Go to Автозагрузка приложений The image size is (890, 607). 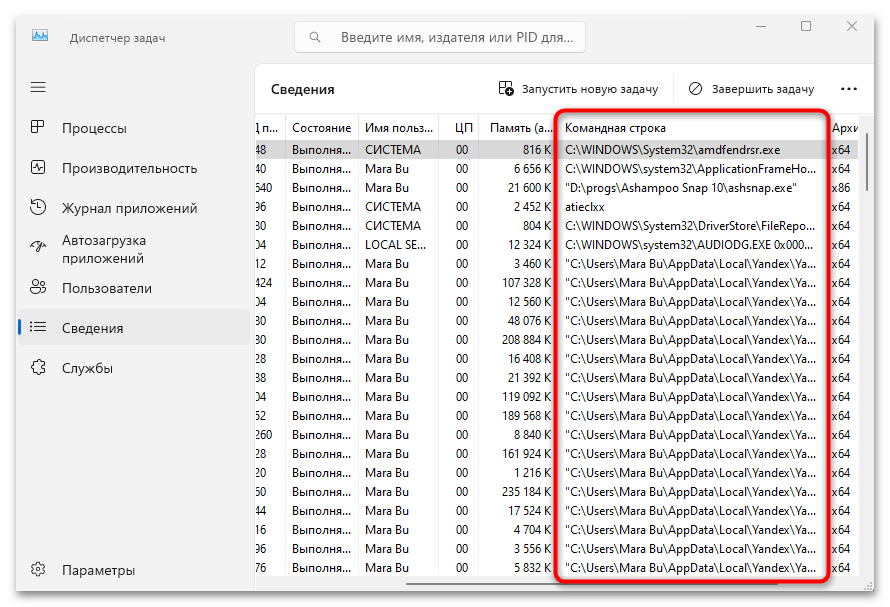coord(134,249)
